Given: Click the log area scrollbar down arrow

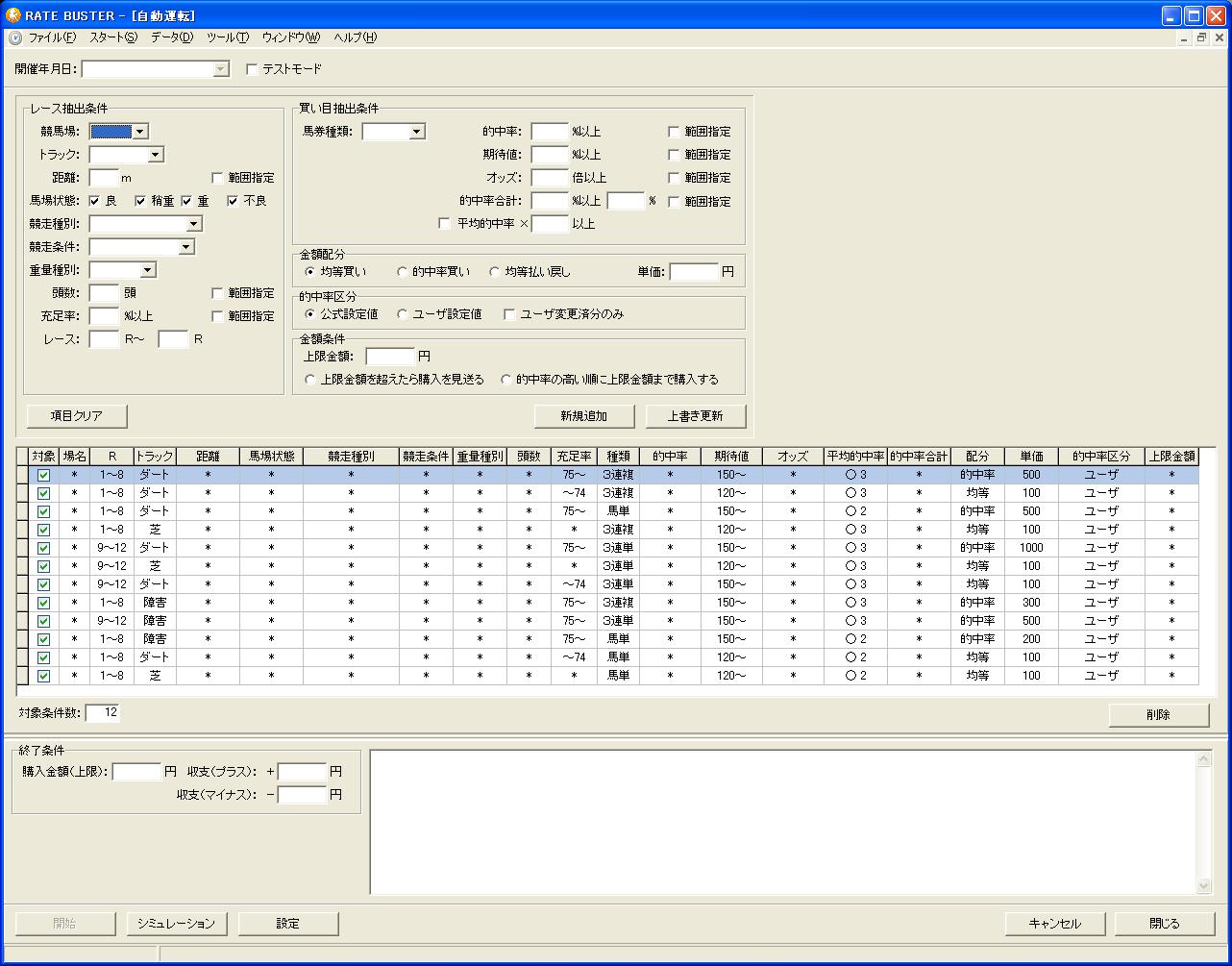Looking at the screenshot, I should [x=1204, y=885].
